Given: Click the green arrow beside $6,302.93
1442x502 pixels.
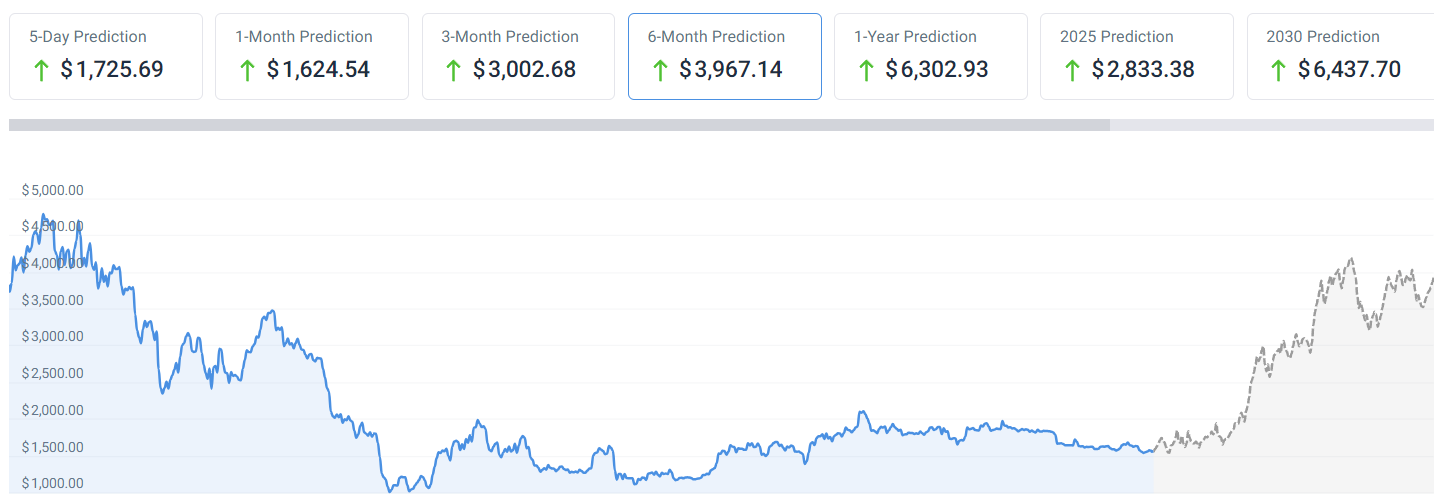Looking at the screenshot, I should point(865,70).
